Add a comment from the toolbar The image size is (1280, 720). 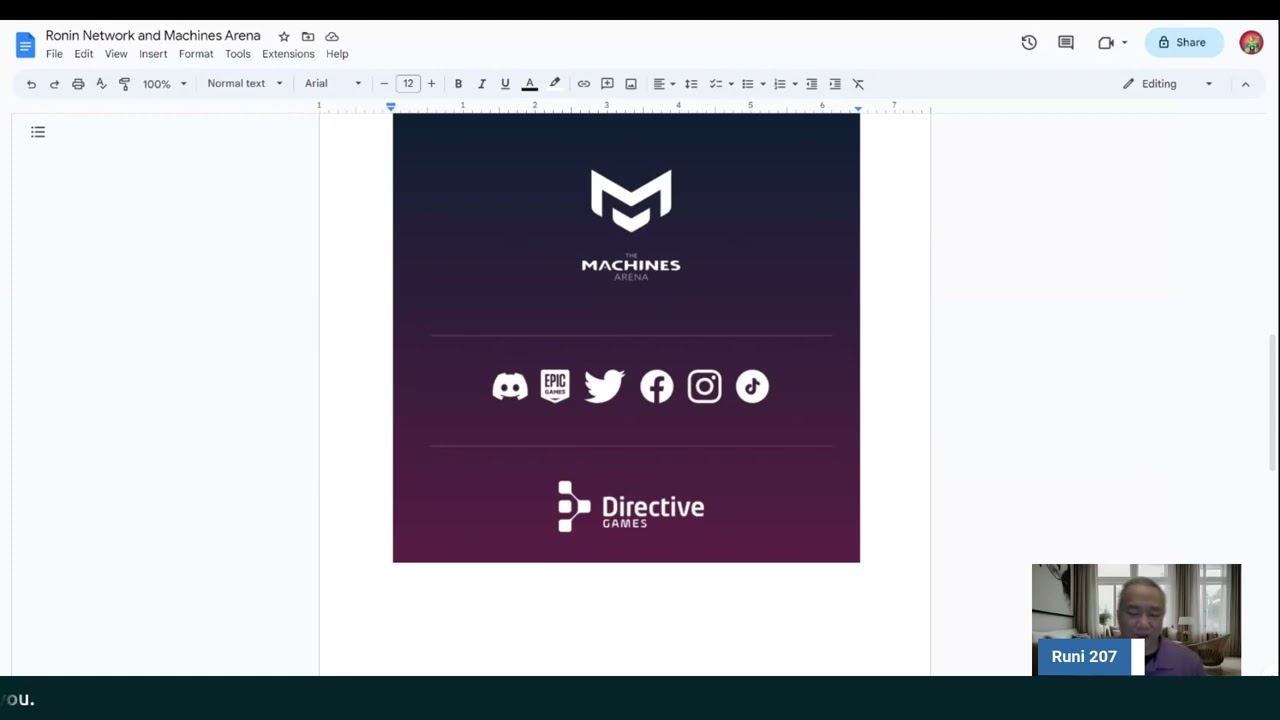coord(607,84)
